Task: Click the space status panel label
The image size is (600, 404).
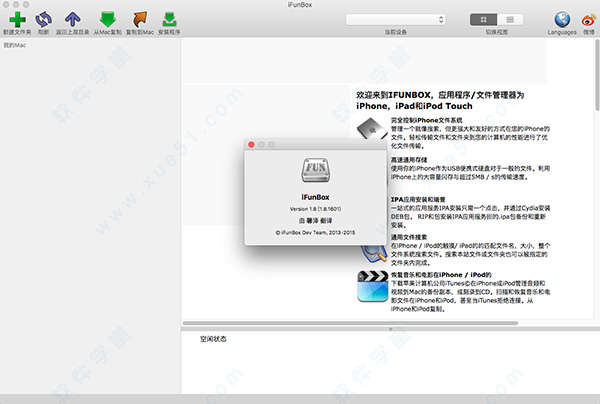Action: [x=213, y=338]
